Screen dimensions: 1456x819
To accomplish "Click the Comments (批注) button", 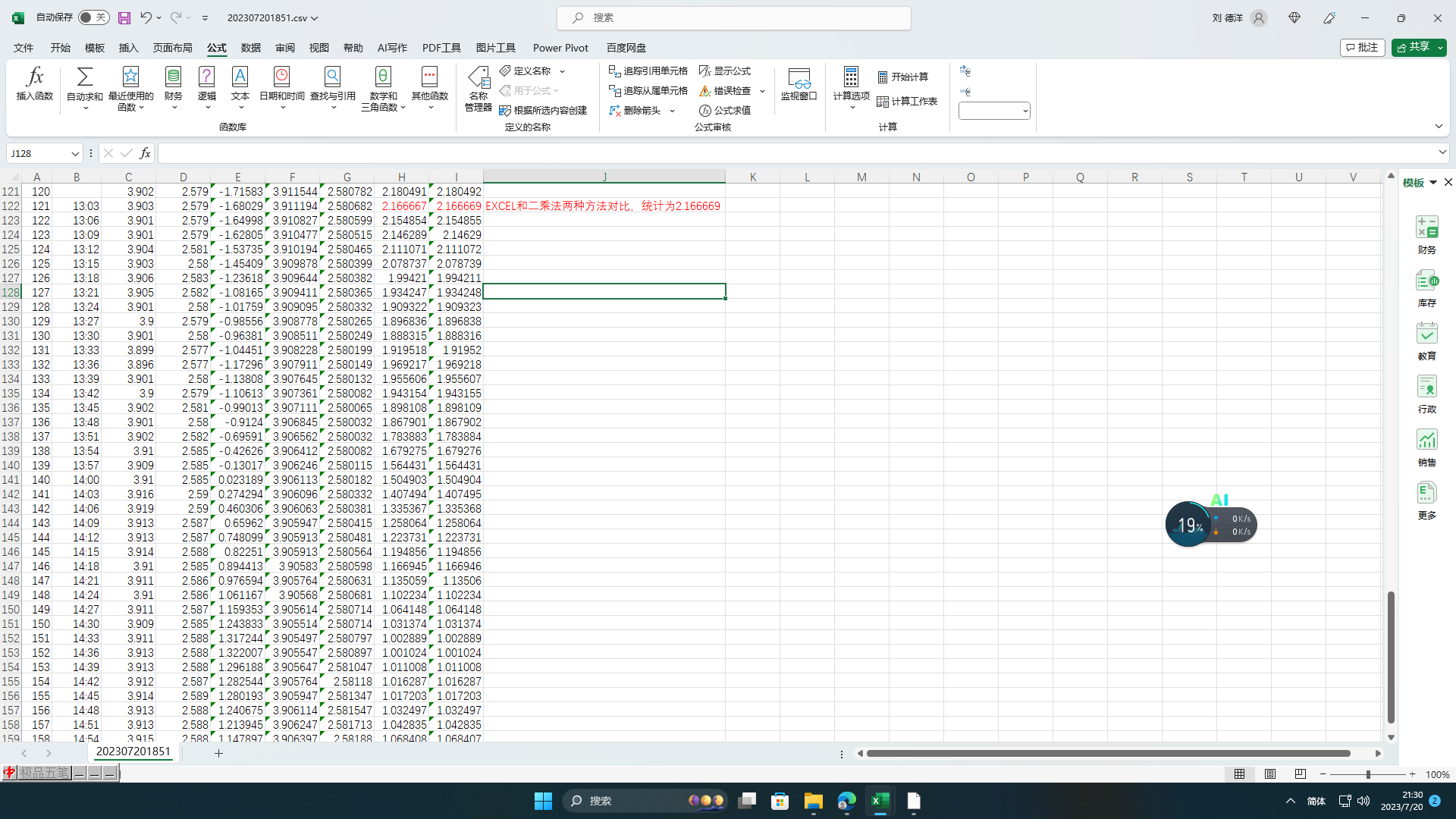I will (1362, 48).
